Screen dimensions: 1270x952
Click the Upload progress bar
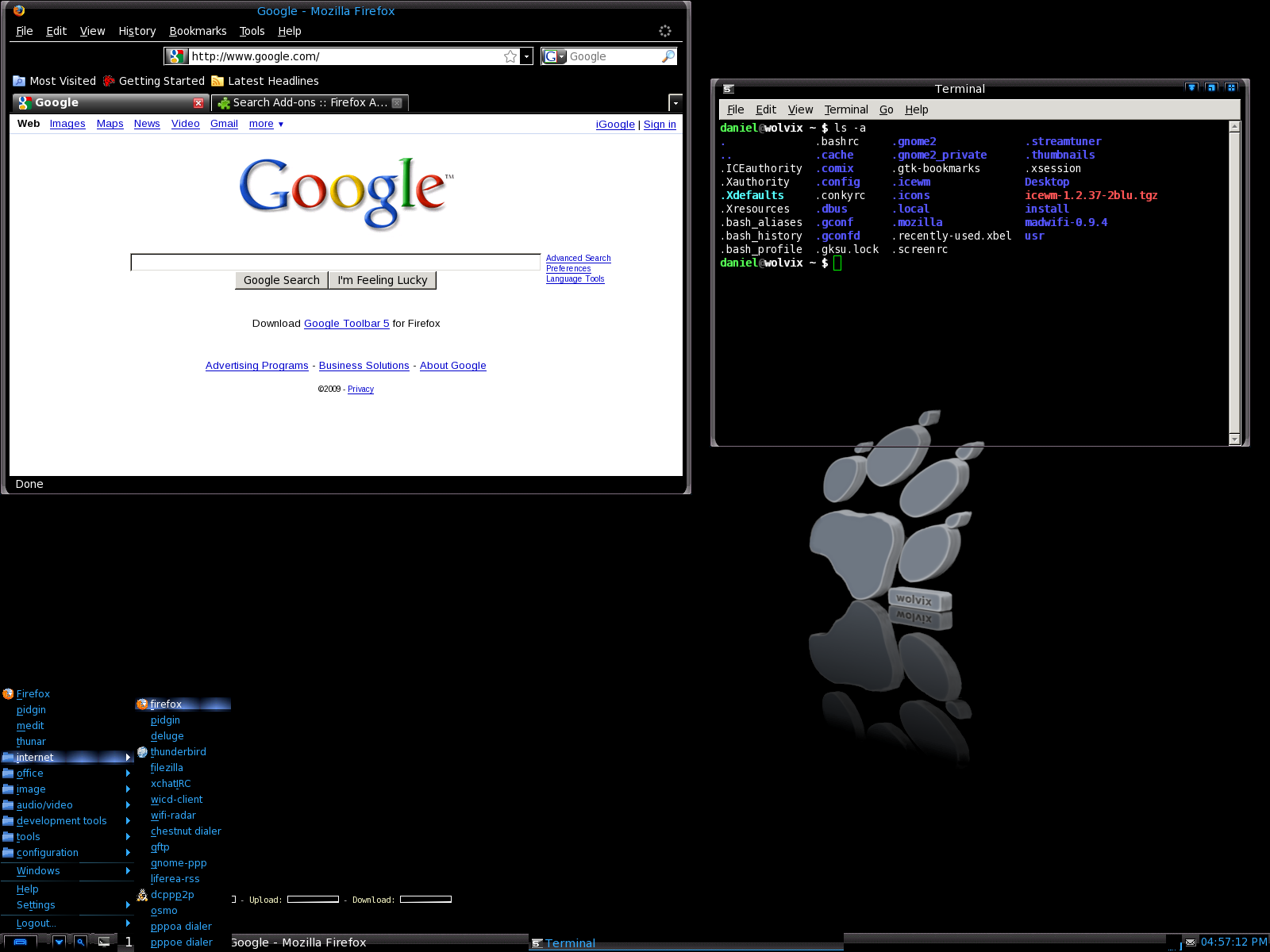tap(313, 900)
